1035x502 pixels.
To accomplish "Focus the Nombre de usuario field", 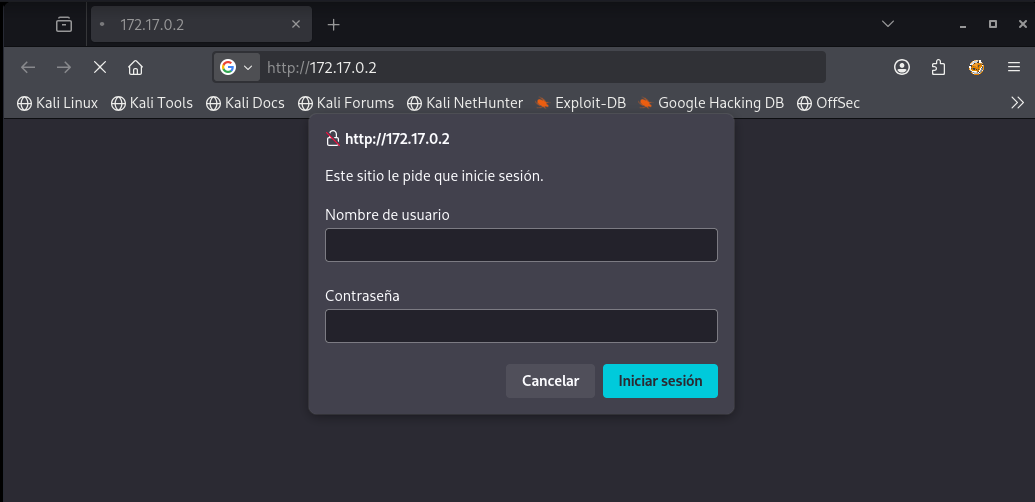I will click(521, 245).
